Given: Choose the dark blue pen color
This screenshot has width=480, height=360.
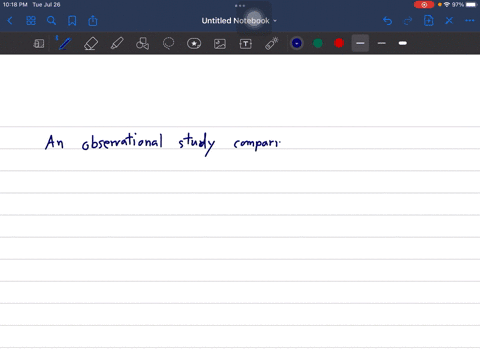Looking at the screenshot, I should tap(297, 43).
